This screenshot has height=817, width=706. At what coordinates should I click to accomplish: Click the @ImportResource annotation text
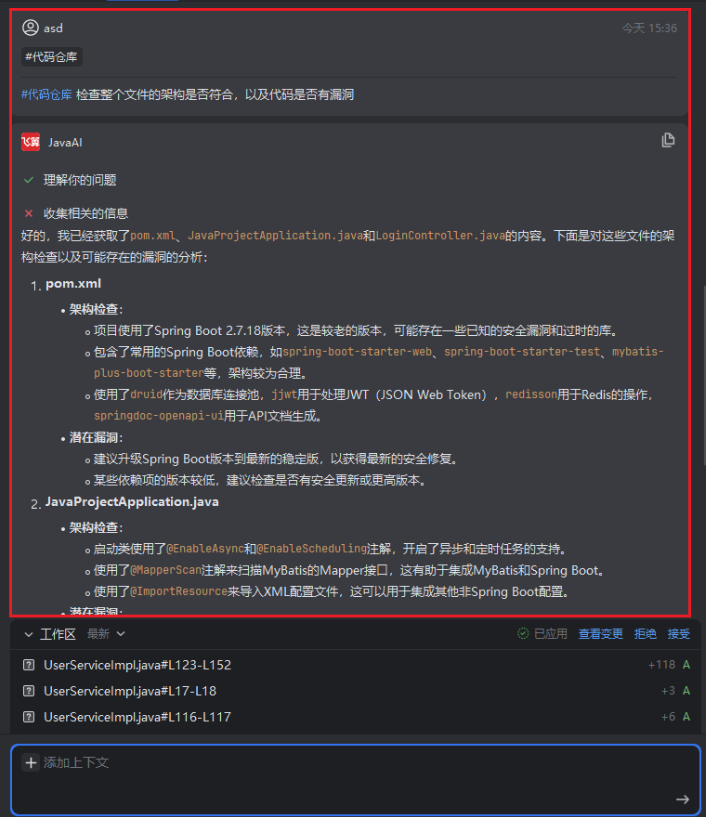click(179, 591)
